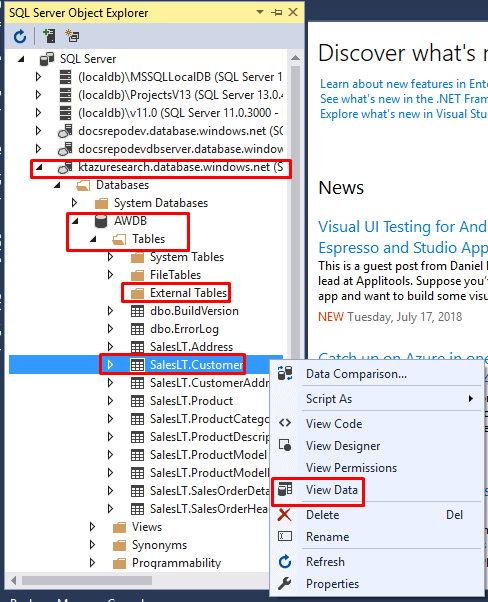Open the Object Explorer window options arrow

click(260, 12)
